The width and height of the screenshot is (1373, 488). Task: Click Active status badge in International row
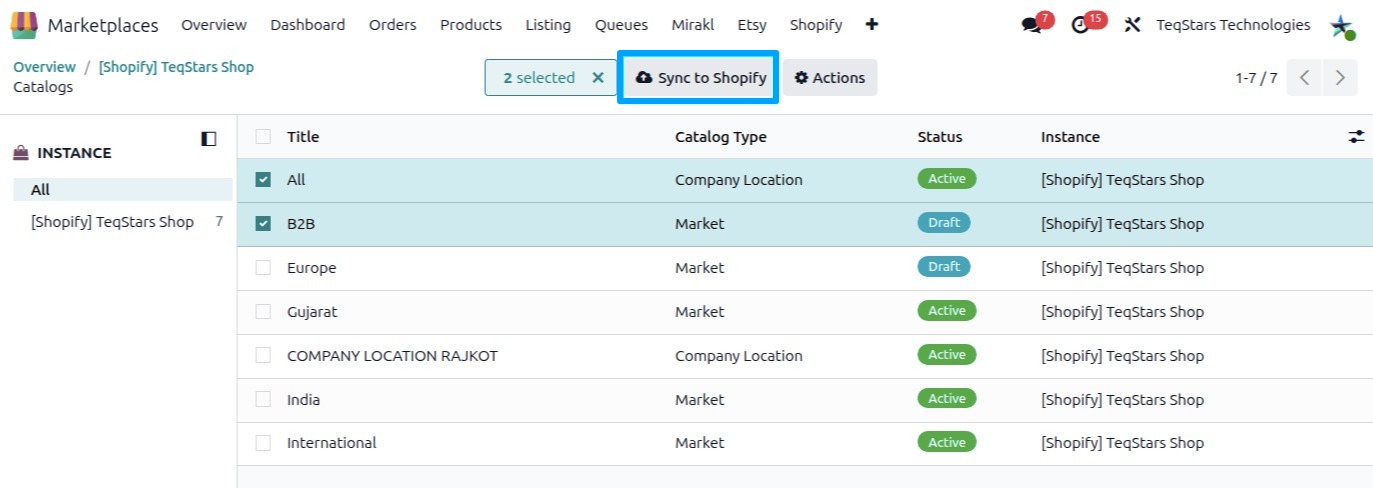pos(947,442)
